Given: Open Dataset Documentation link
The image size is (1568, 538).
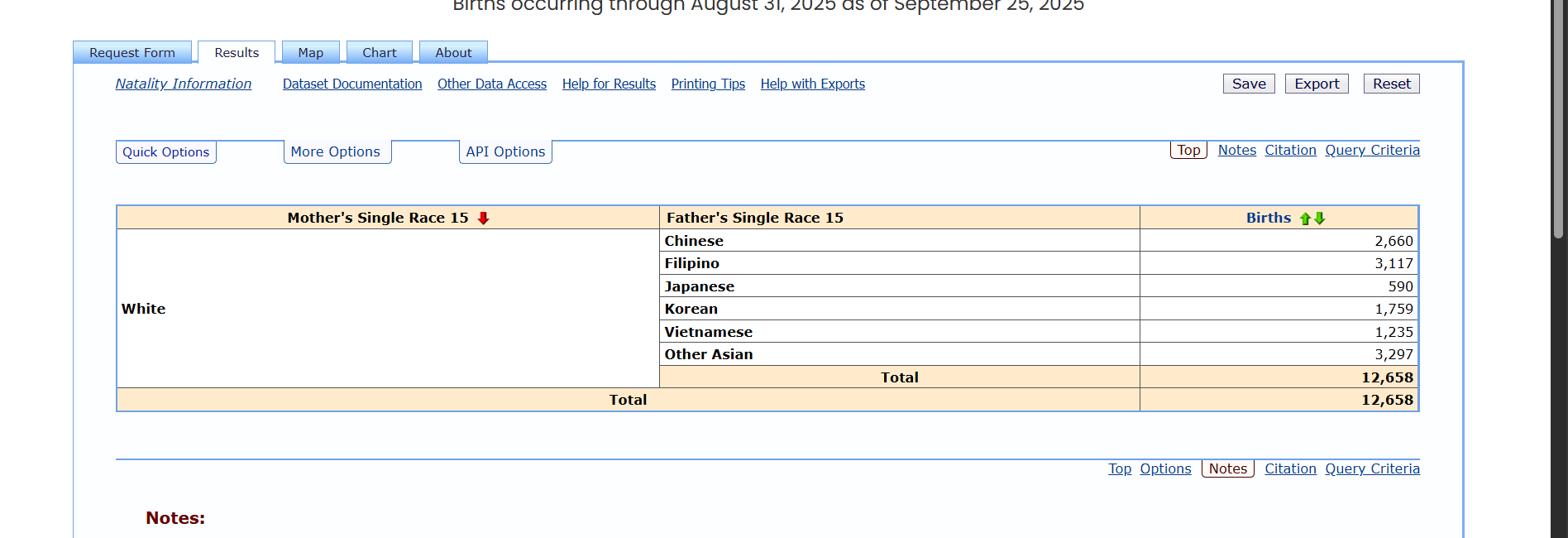Looking at the screenshot, I should [x=352, y=84].
